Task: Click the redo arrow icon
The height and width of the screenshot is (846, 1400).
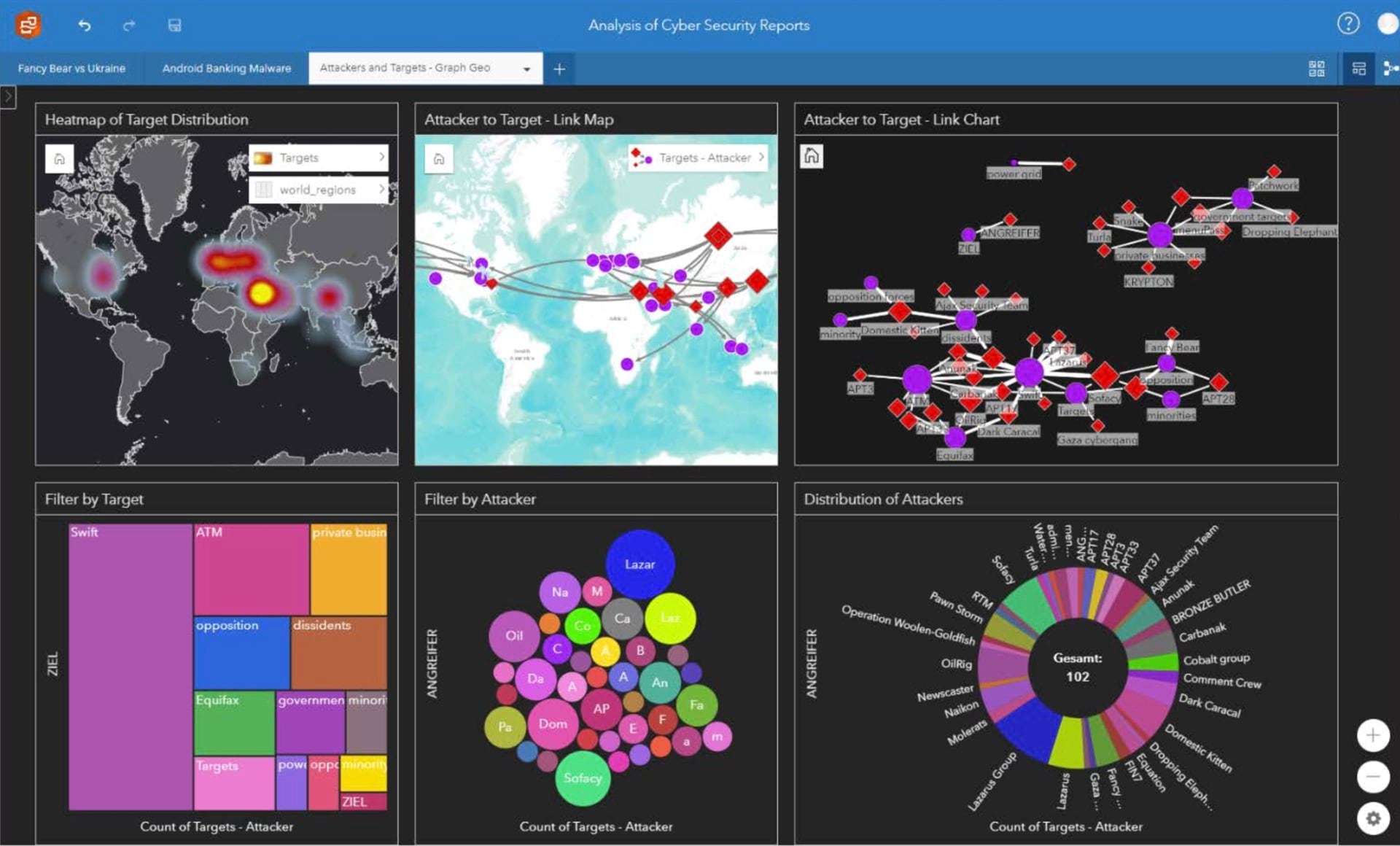Action: coord(129,26)
